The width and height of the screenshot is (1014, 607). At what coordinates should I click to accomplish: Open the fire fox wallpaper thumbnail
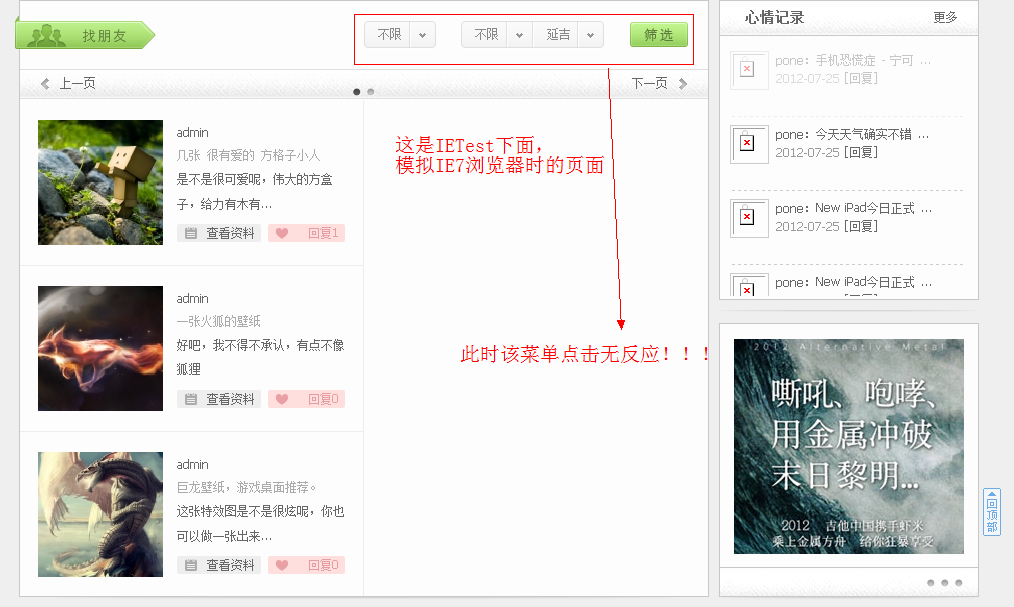[x=100, y=348]
